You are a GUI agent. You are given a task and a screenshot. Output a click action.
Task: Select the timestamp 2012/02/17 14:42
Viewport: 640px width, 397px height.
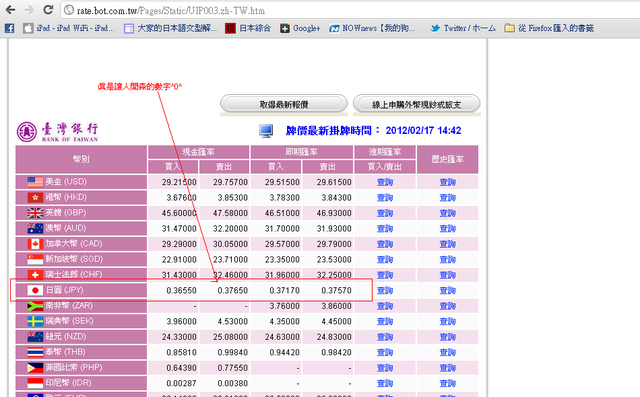point(423,131)
